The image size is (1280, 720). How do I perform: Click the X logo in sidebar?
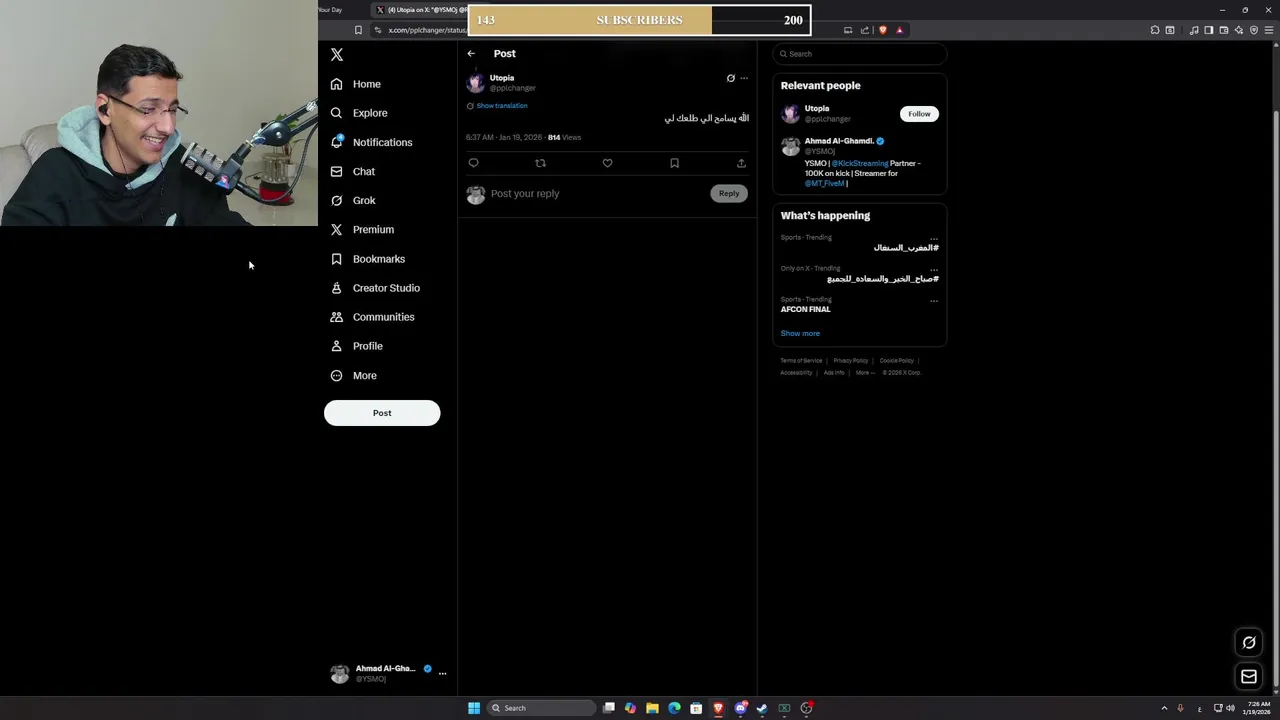coord(337,55)
